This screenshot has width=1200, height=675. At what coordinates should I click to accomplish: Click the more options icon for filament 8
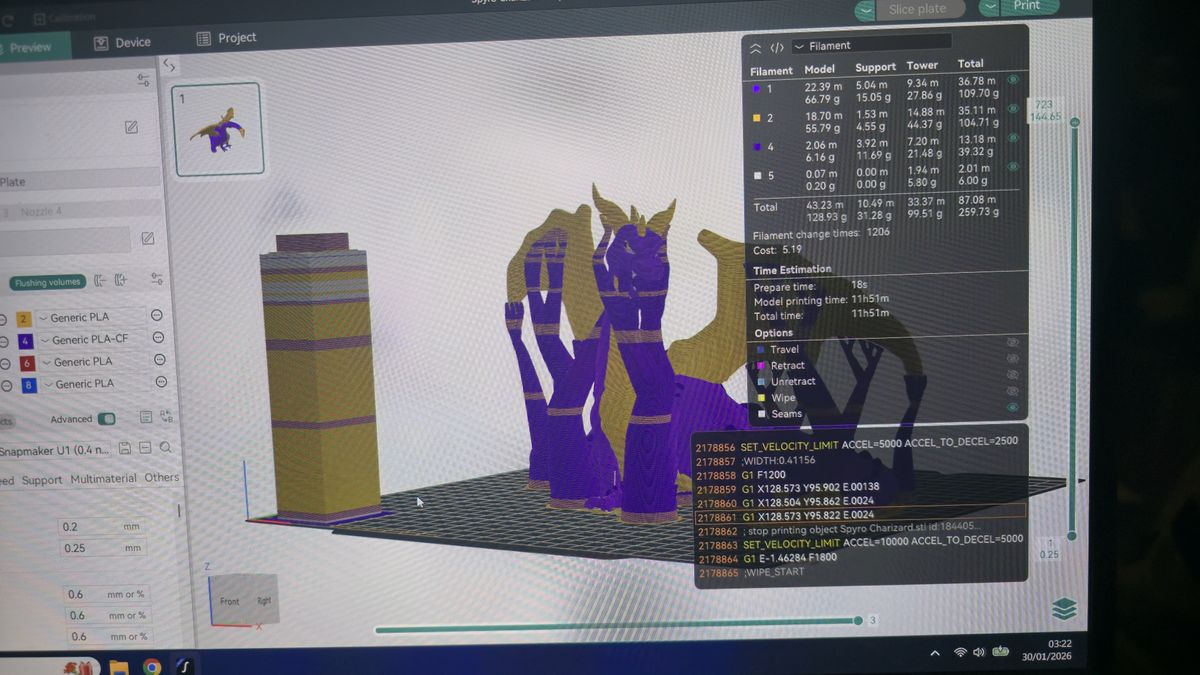click(159, 383)
